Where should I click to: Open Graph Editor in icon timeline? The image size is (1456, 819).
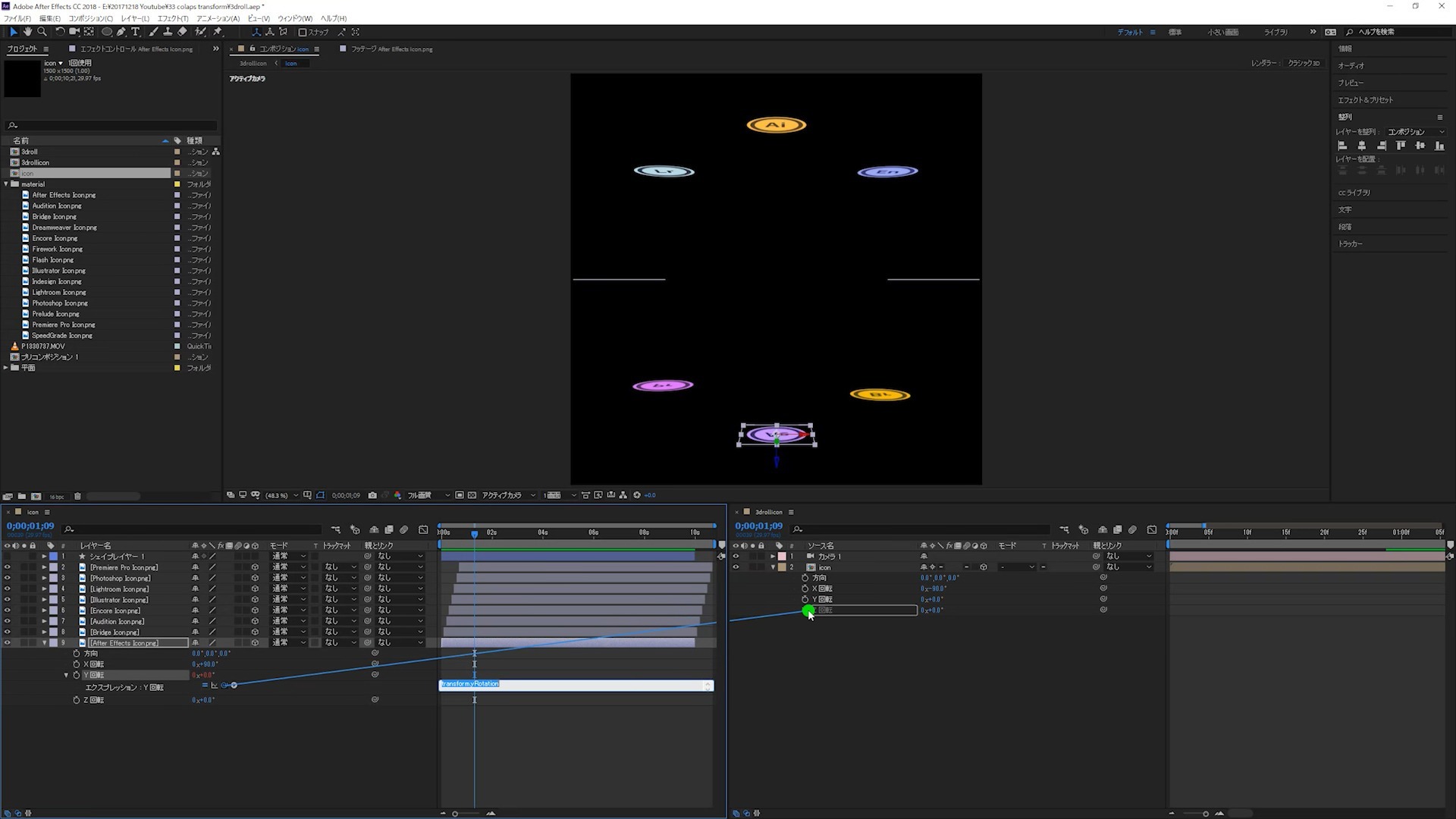pyautogui.click(x=423, y=529)
